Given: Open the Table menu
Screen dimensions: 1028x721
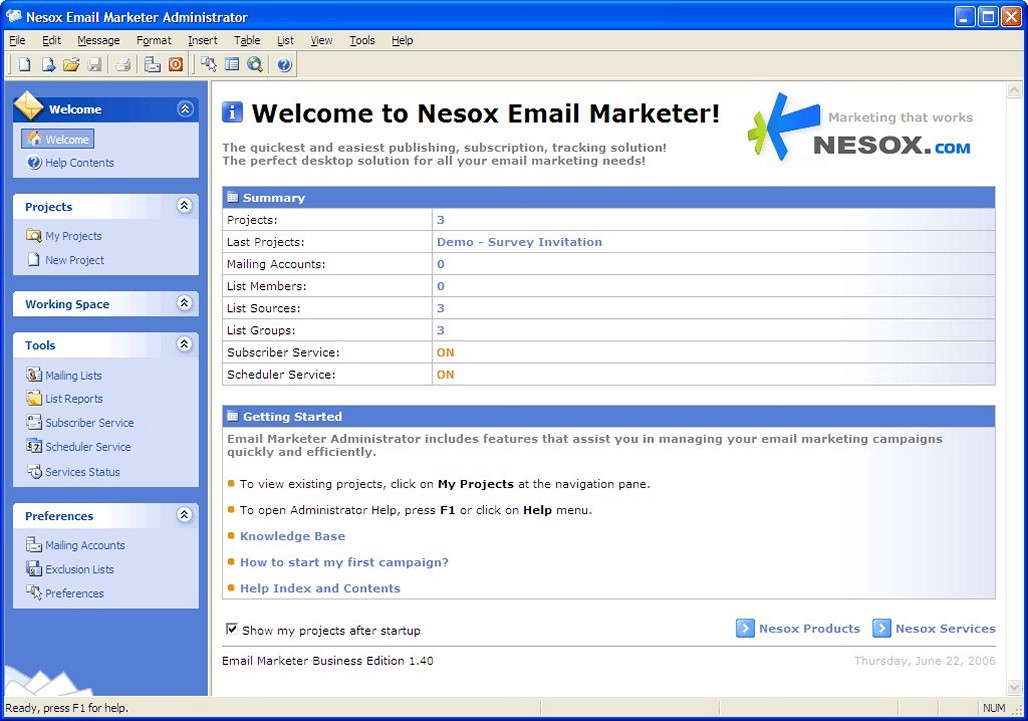Looking at the screenshot, I should pos(247,40).
